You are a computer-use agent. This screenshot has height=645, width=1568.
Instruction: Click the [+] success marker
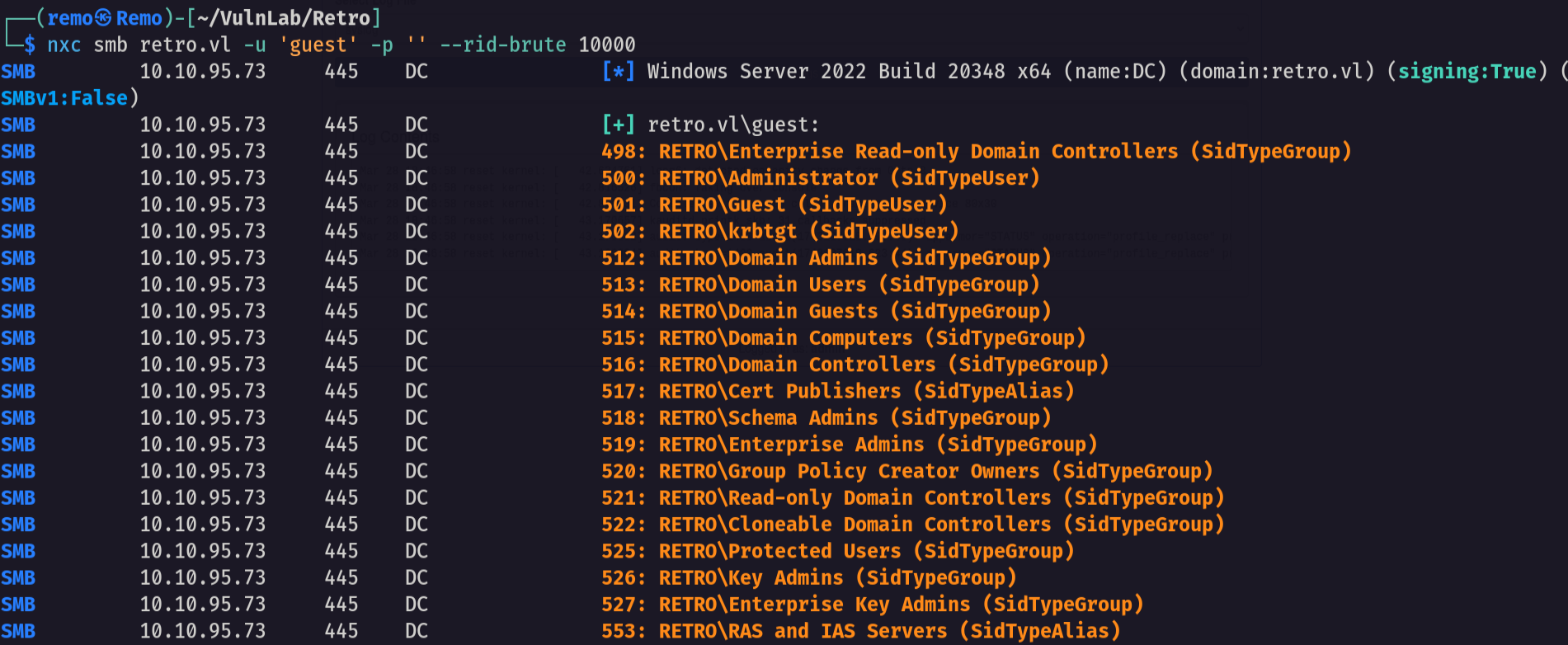tap(619, 125)
